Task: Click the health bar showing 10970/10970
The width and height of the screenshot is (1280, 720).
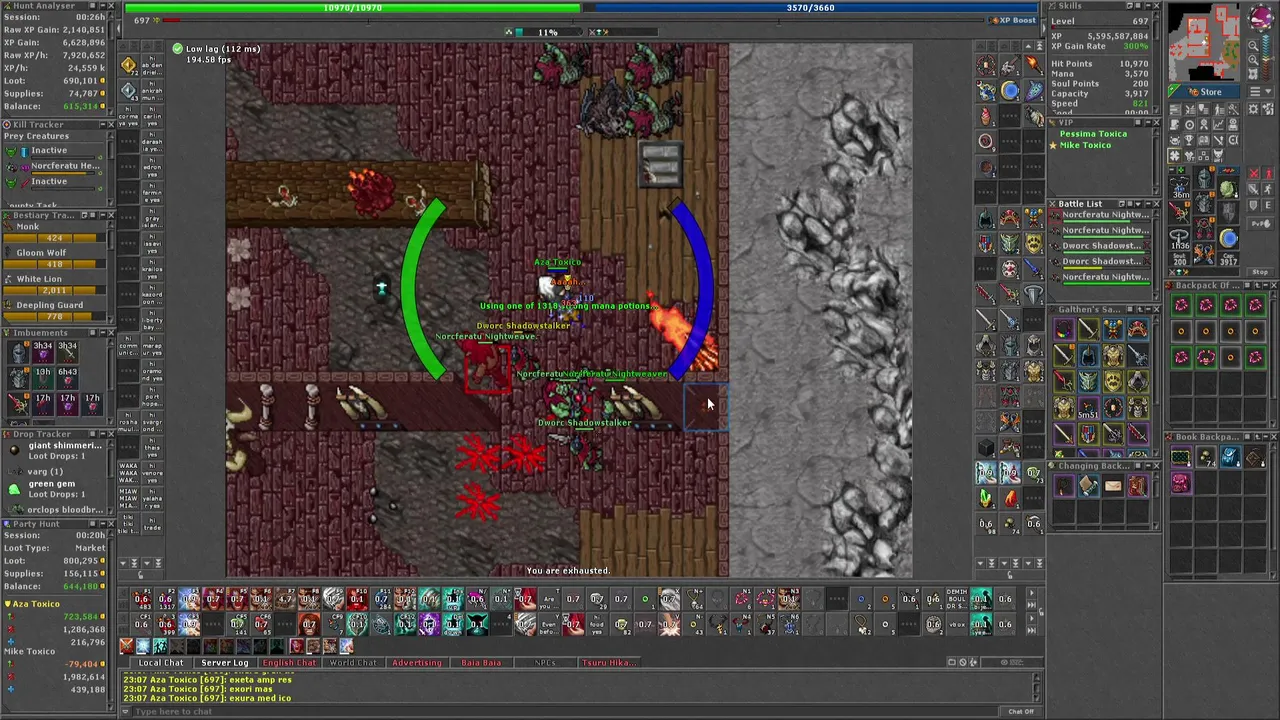Action: point(353,8)
